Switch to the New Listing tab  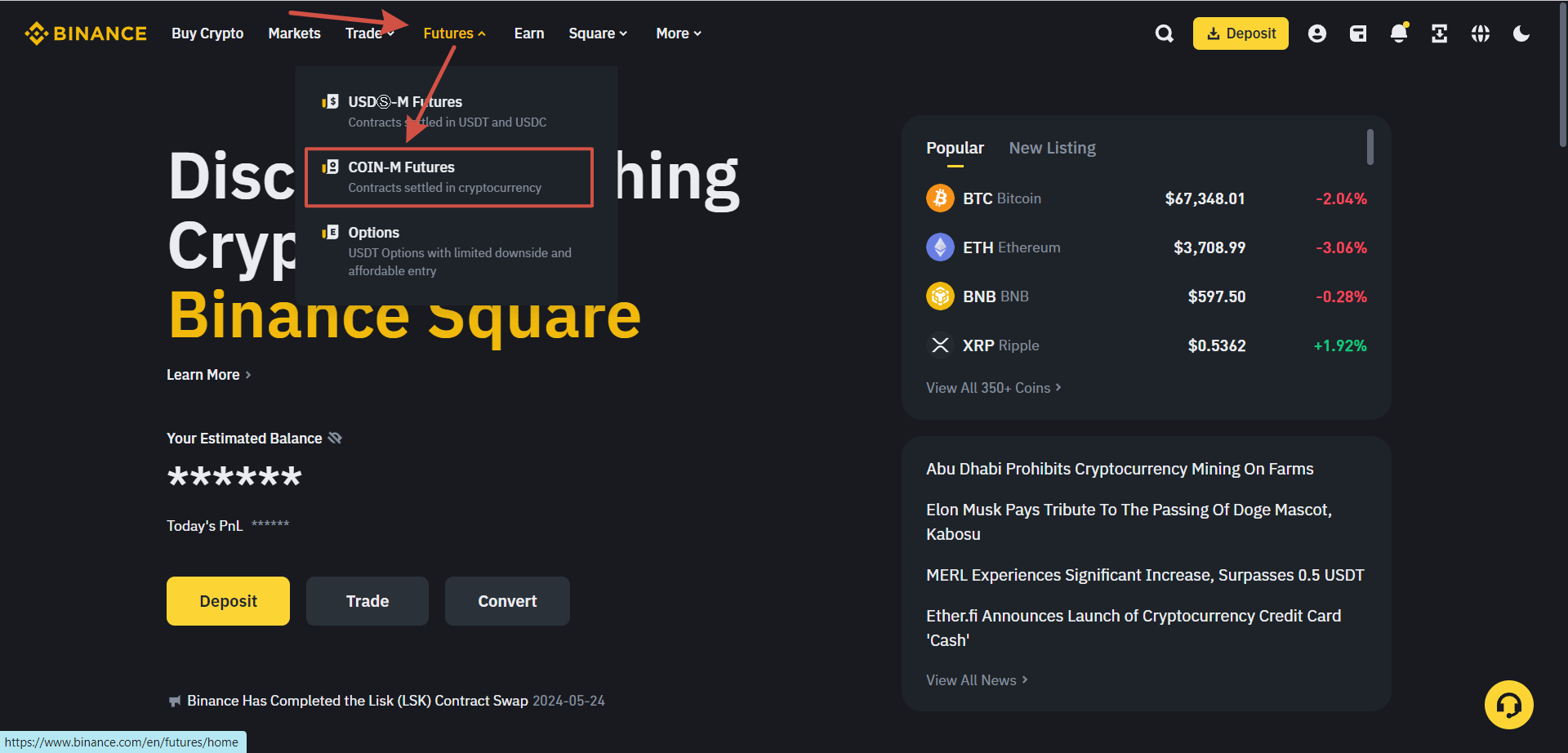(x=1052, y=148)
